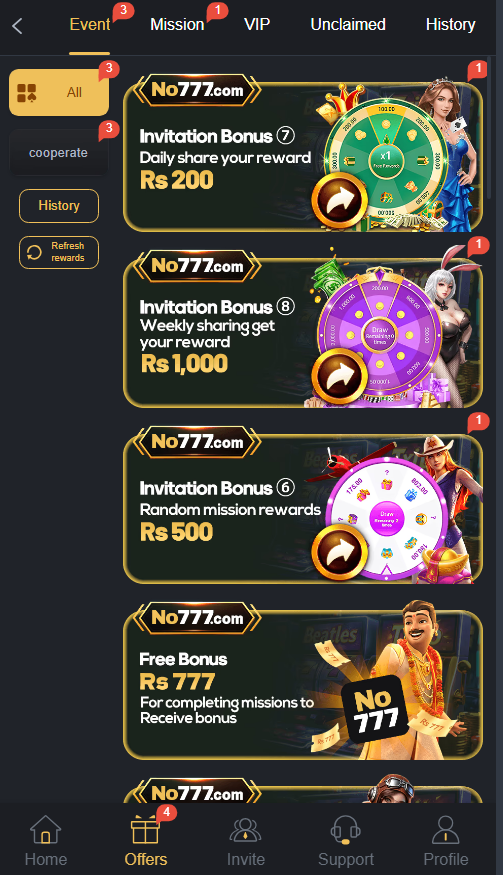Click the History button in left sidebar
The height and width of the screenshot is (875, 503).
(x=59, y=206)
